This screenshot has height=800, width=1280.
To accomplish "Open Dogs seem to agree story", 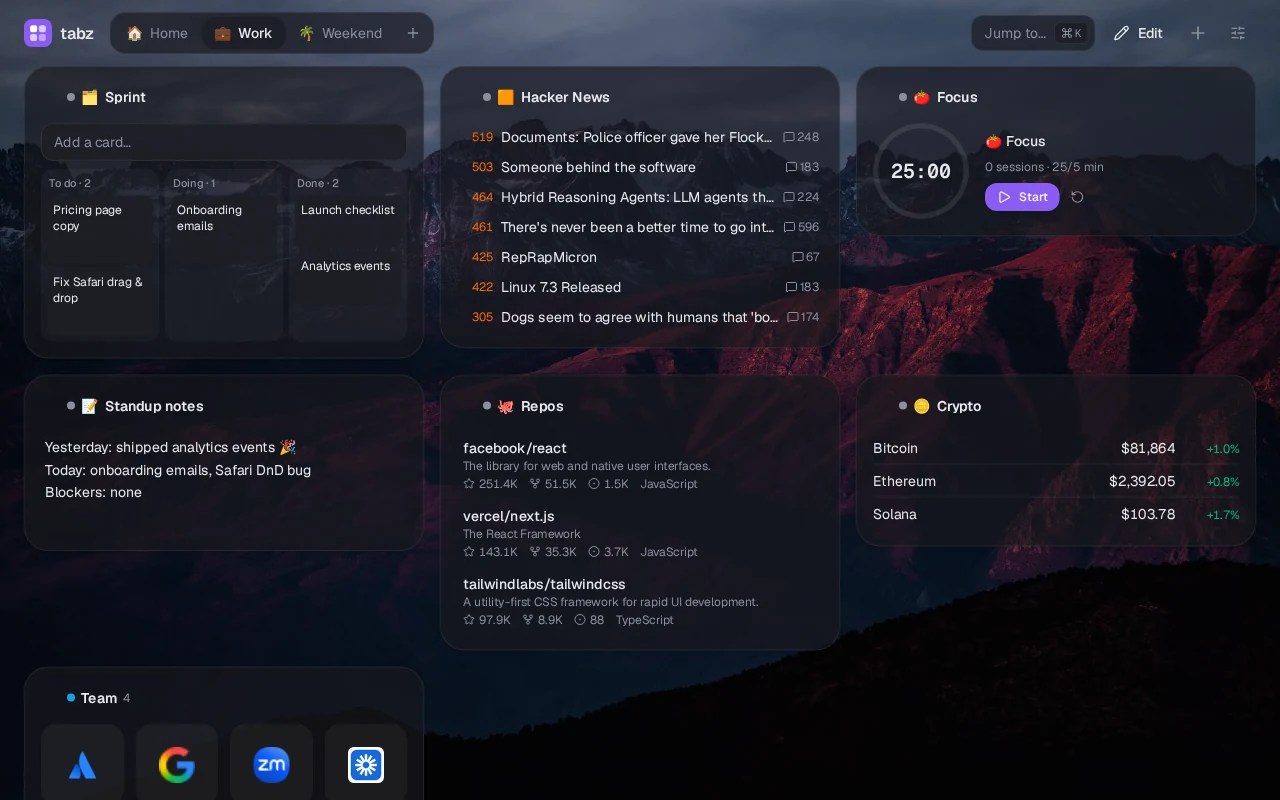I will tap(639, 317).
